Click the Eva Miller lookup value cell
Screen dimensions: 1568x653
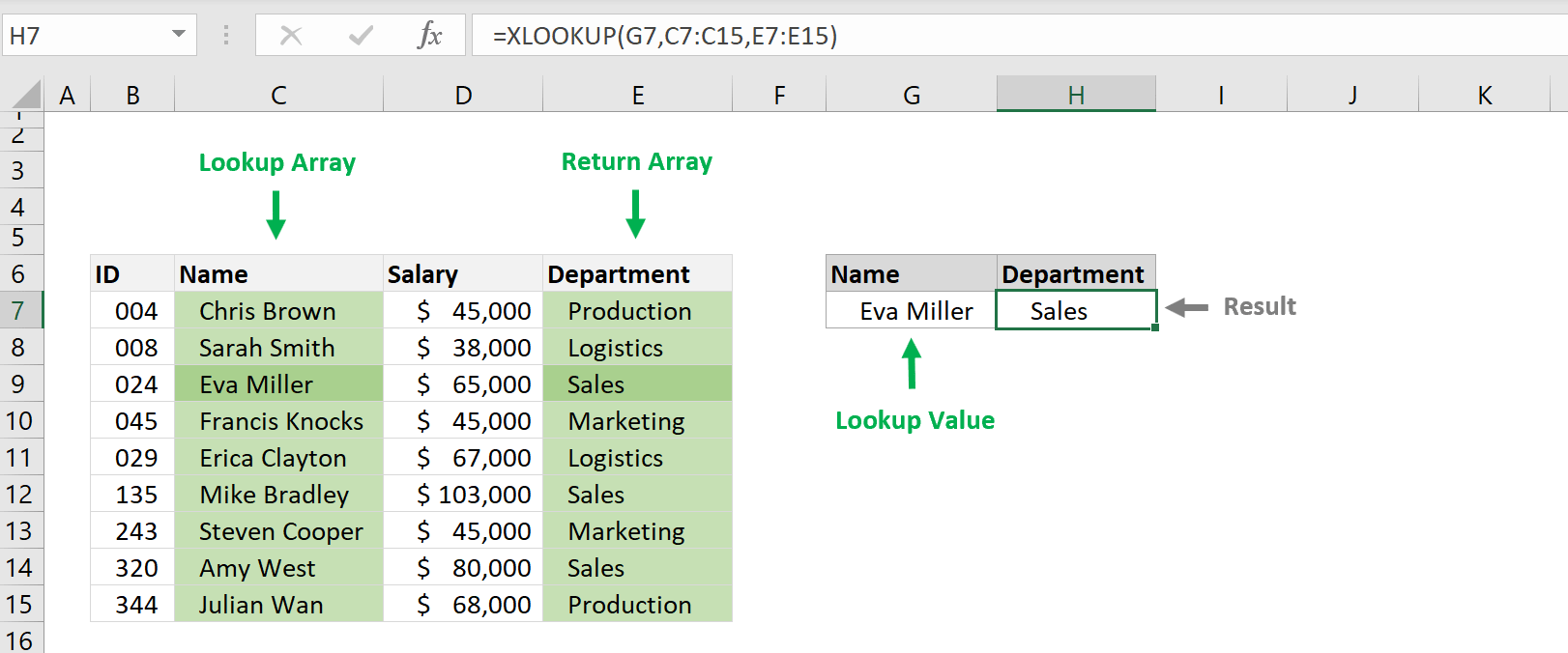pyautogui.click(x=911, y=311)
